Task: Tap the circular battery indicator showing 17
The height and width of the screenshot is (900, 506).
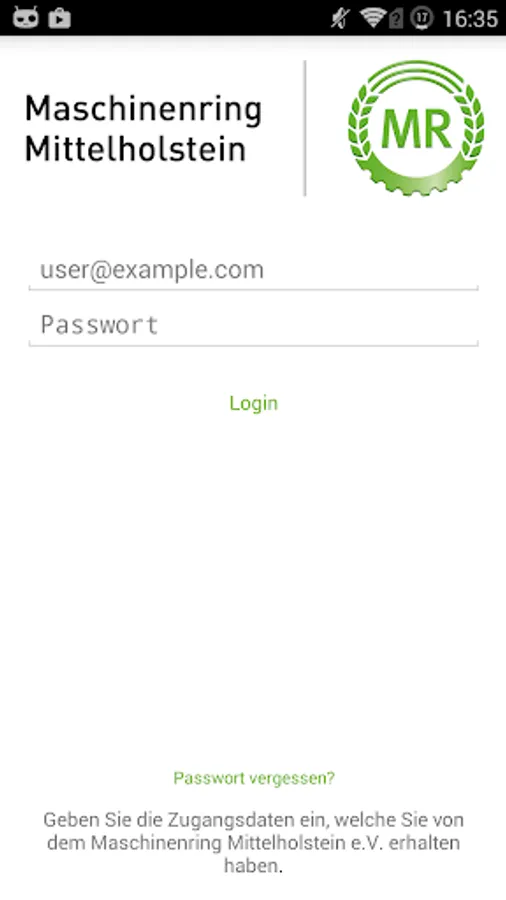Action: (422, 18)
